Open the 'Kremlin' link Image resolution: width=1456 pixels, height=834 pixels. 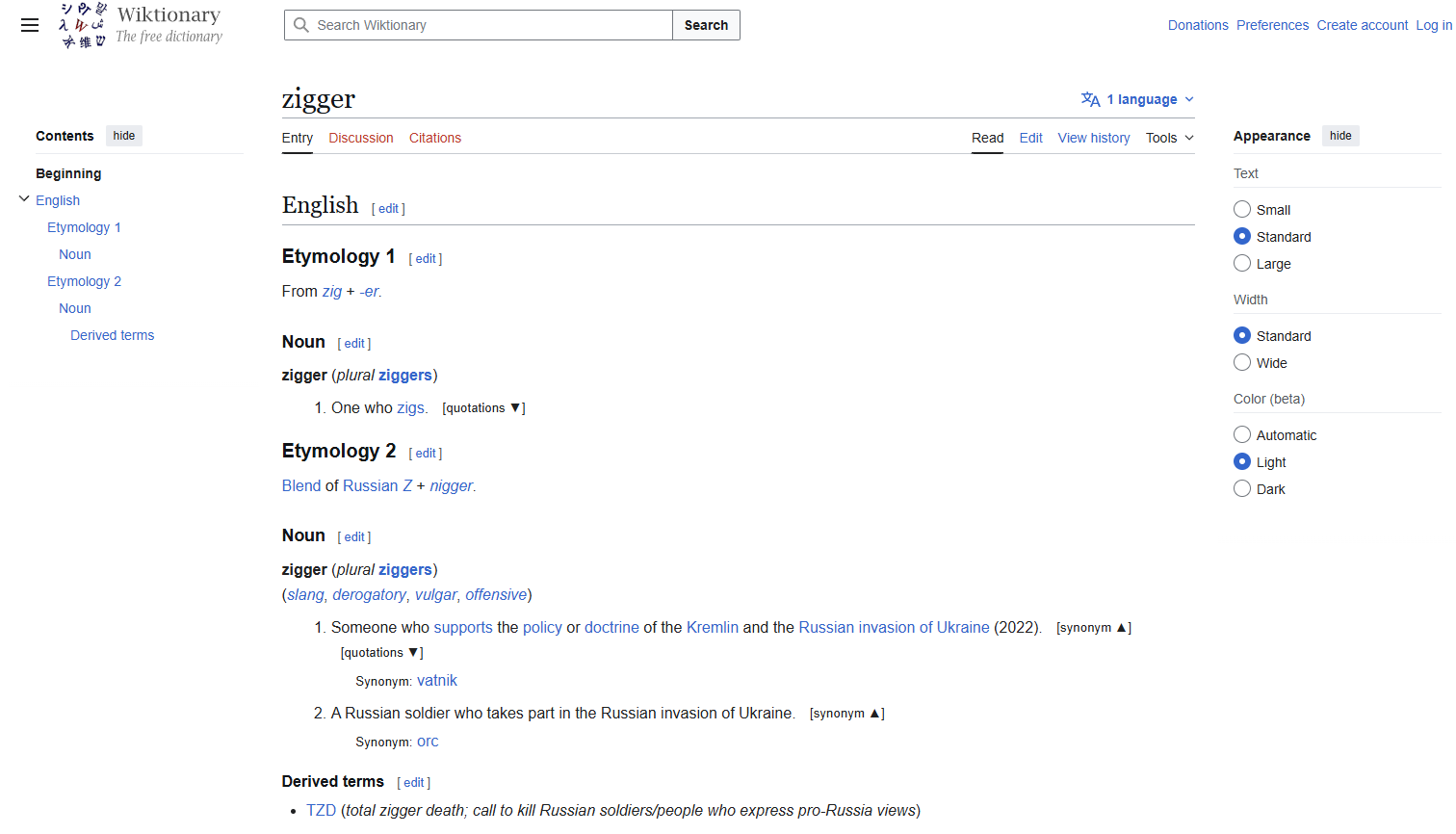click(x=713, y=628)
